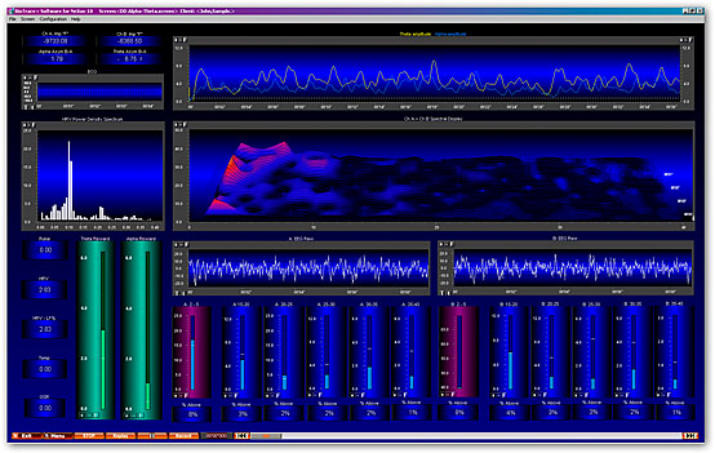Open the File menu

point(12,20)
